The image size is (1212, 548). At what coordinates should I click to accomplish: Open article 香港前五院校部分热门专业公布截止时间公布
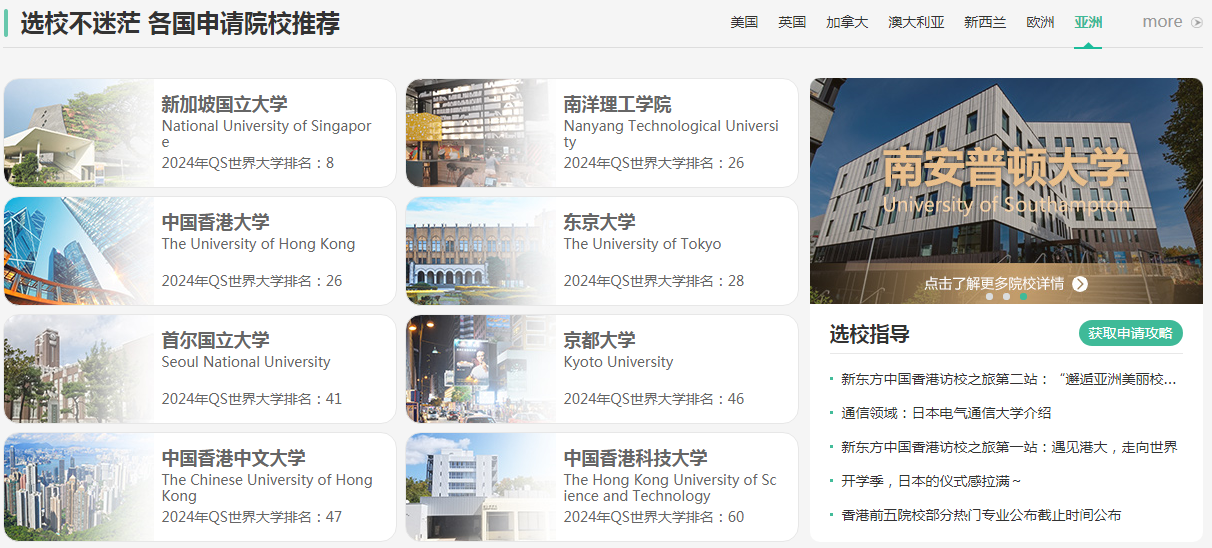[x=981, y=515]
